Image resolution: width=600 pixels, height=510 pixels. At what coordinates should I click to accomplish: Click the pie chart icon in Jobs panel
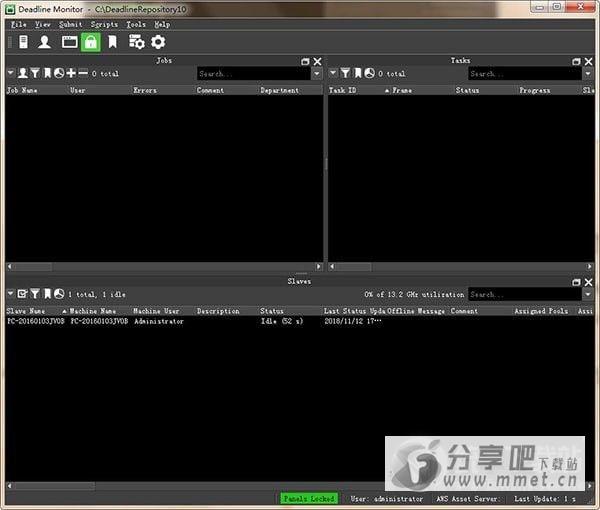tap(59, 73)
